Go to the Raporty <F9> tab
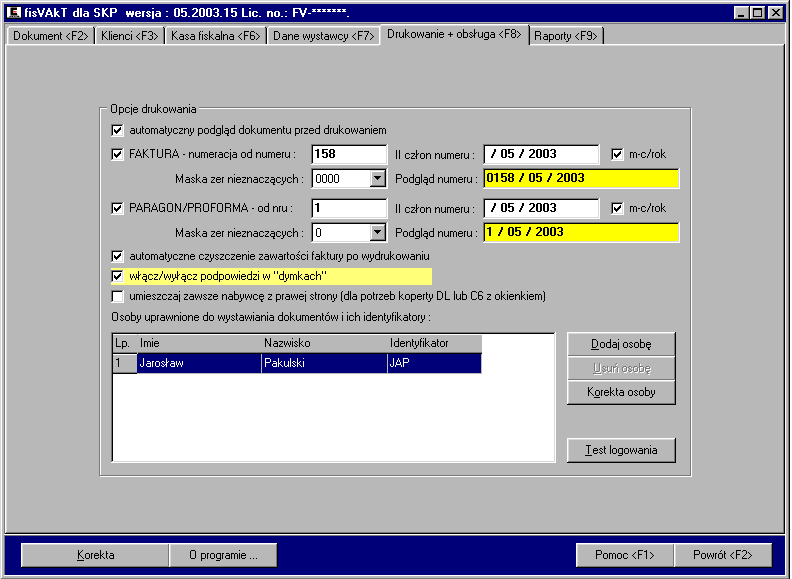The height and width of the screenshot is (579, 792). (x=565, y=36)
